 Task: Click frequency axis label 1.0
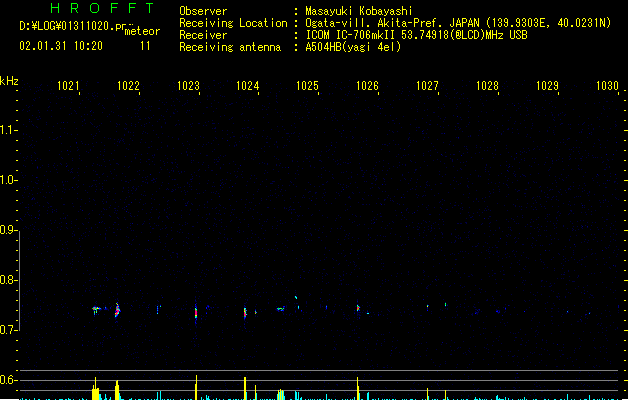(8, 180)
